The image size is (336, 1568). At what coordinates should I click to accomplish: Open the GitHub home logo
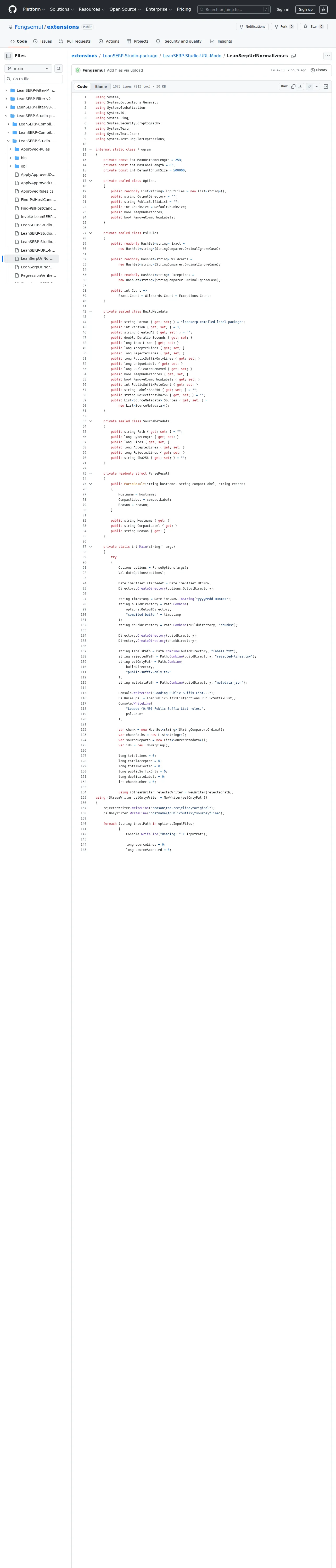click(12, 9)
